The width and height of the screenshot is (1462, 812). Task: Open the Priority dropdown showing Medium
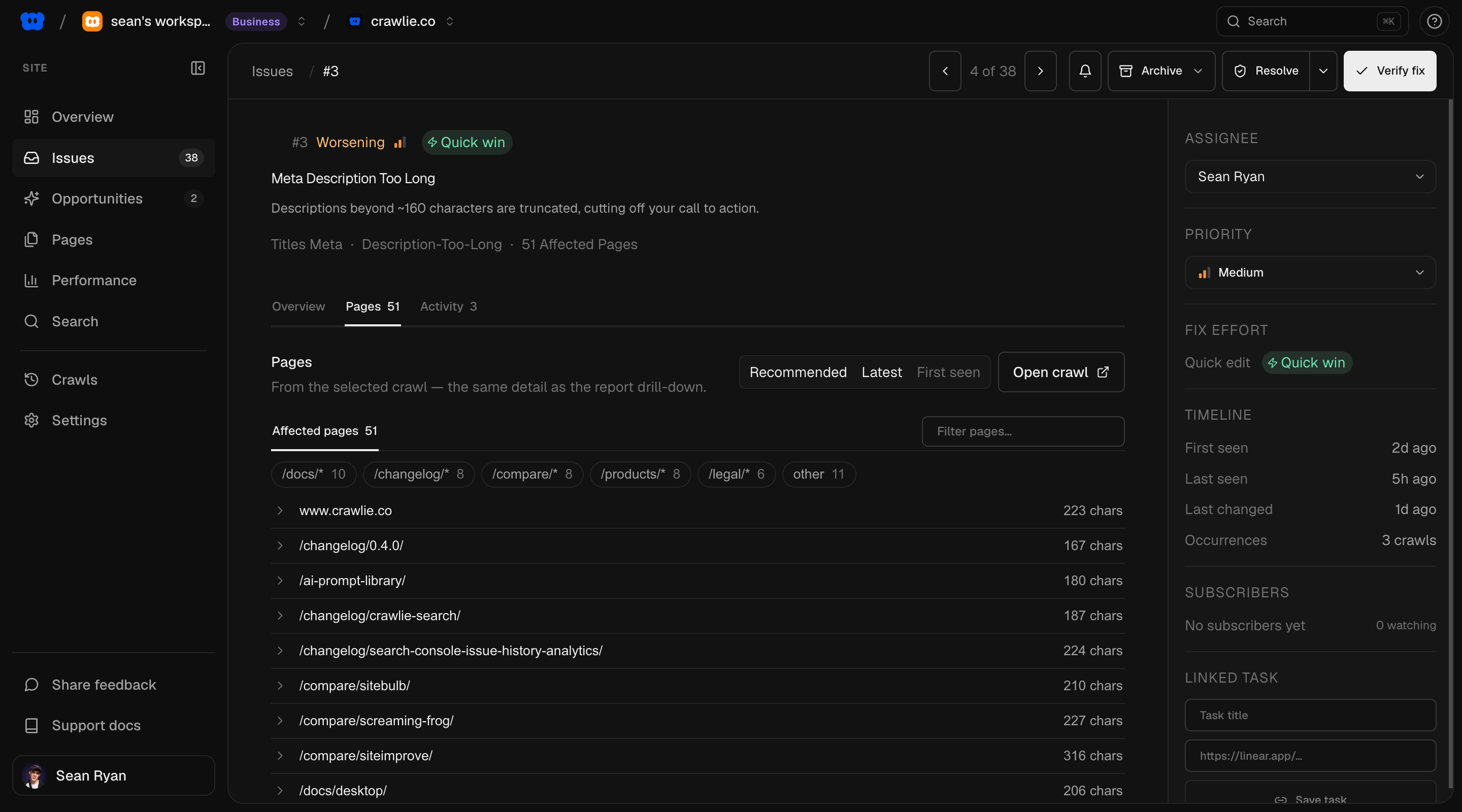1310,273
